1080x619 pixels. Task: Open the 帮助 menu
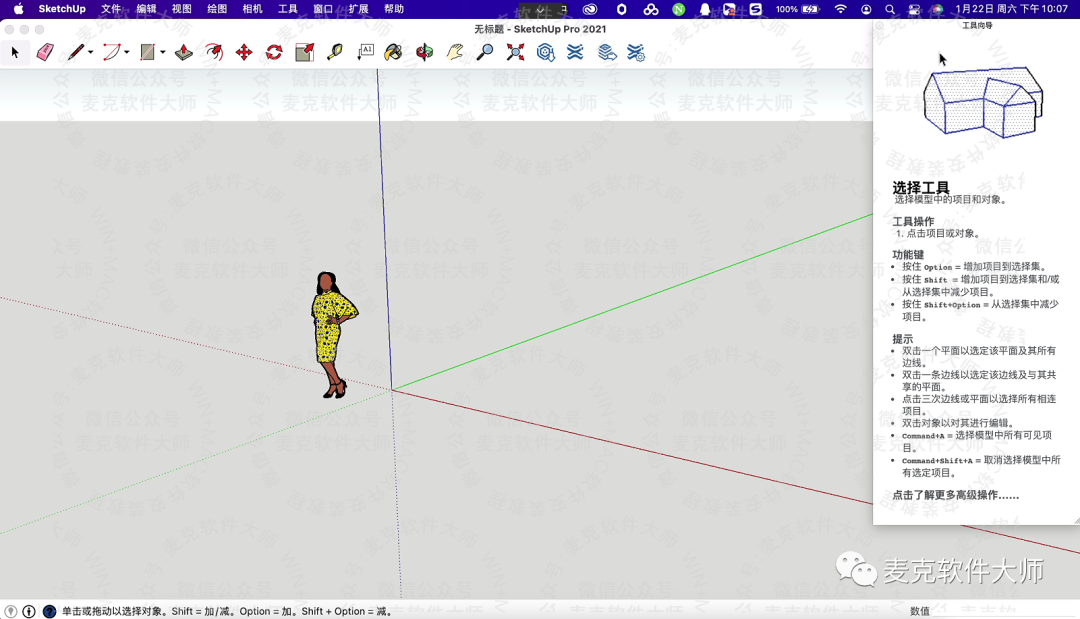coord(394,9)
